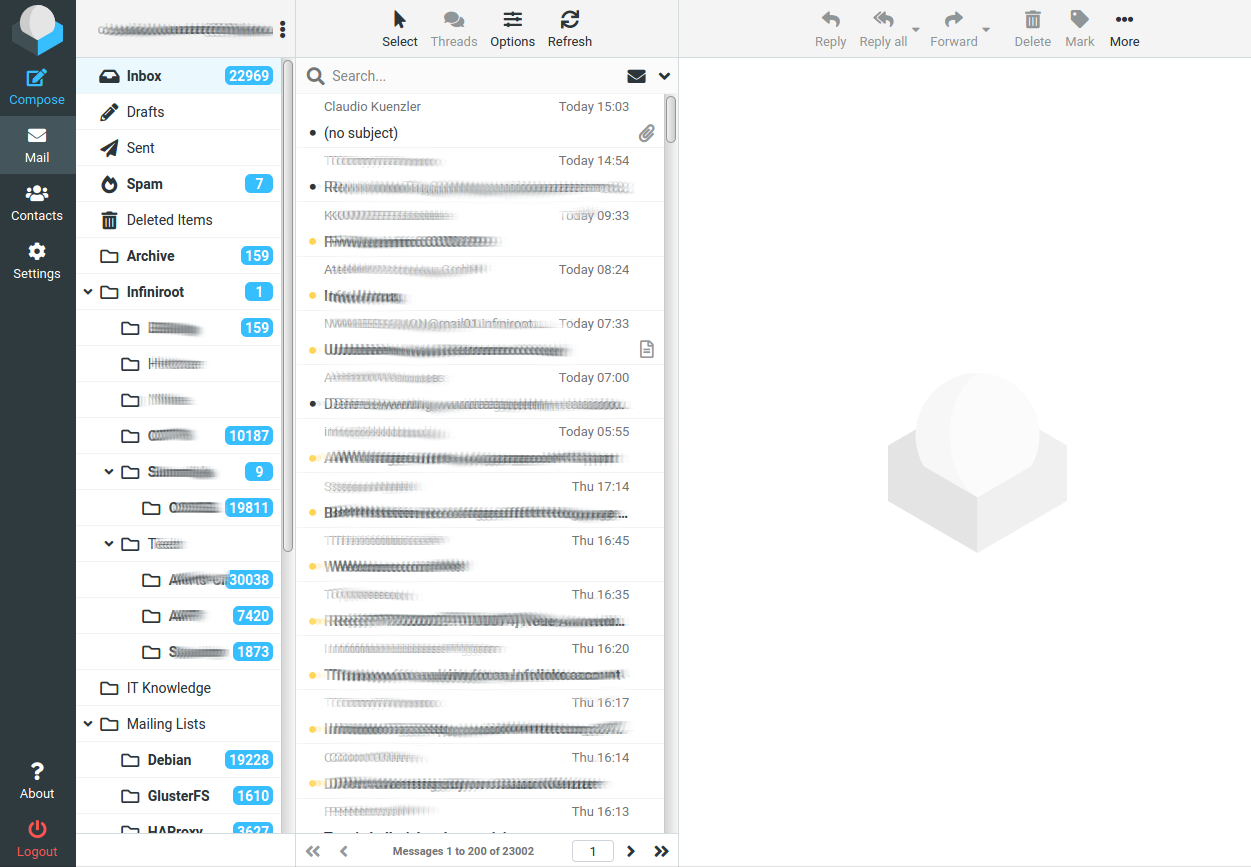This screenshot has width=1251, height=867.
Task: Collapse the Mailing Lists folder
Action: (88, 724)
